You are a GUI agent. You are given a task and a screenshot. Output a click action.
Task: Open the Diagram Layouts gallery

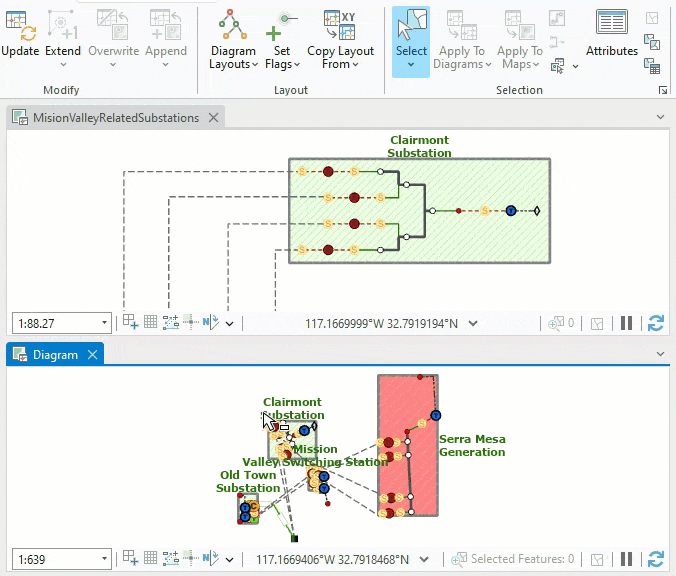pyautogui.click(x=233, y=39)
